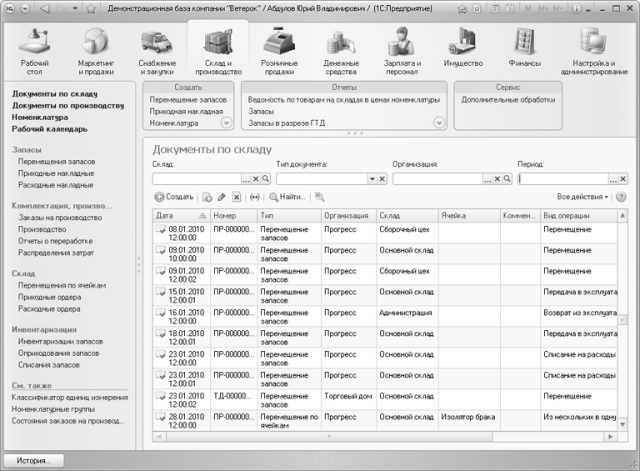Screen dimensions: 640x471
Task: Open Ведомость по товарам на складах report
Action: [x=344, y=100]
